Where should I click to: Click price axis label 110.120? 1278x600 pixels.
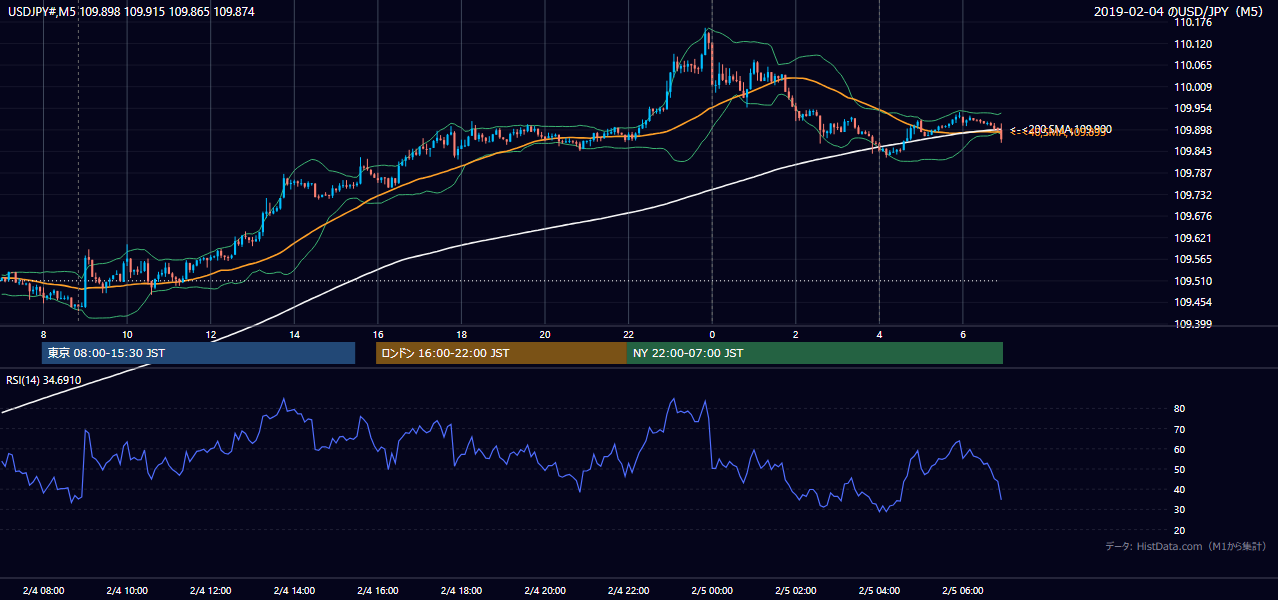[1194, 44]
